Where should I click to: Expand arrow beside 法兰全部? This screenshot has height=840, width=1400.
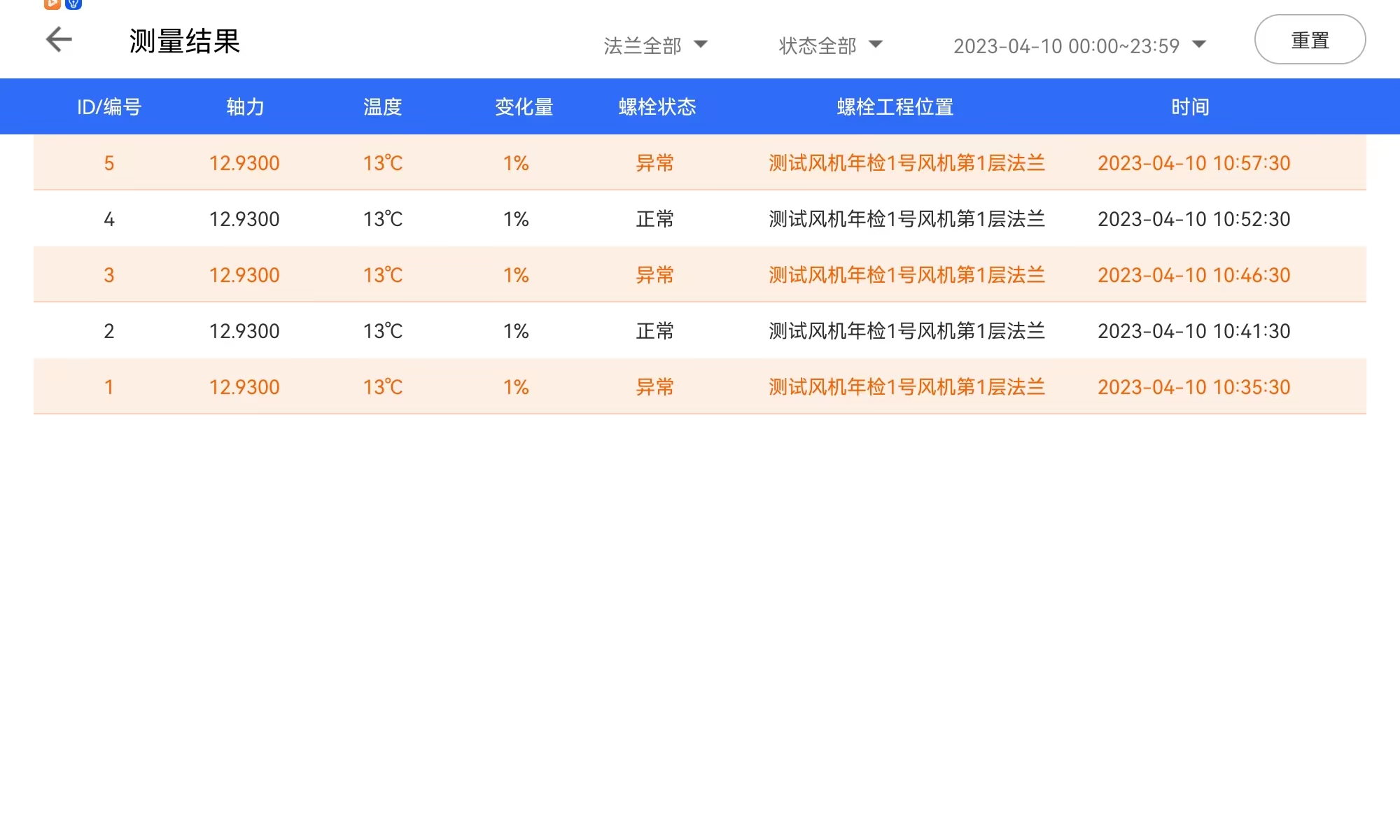tap(701, 45)
